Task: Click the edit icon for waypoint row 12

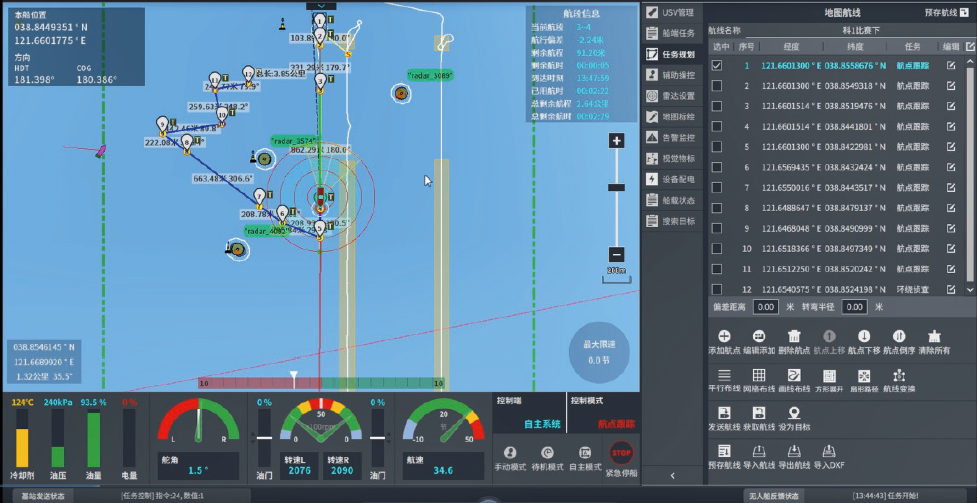Action: click(x=951, y=289)
